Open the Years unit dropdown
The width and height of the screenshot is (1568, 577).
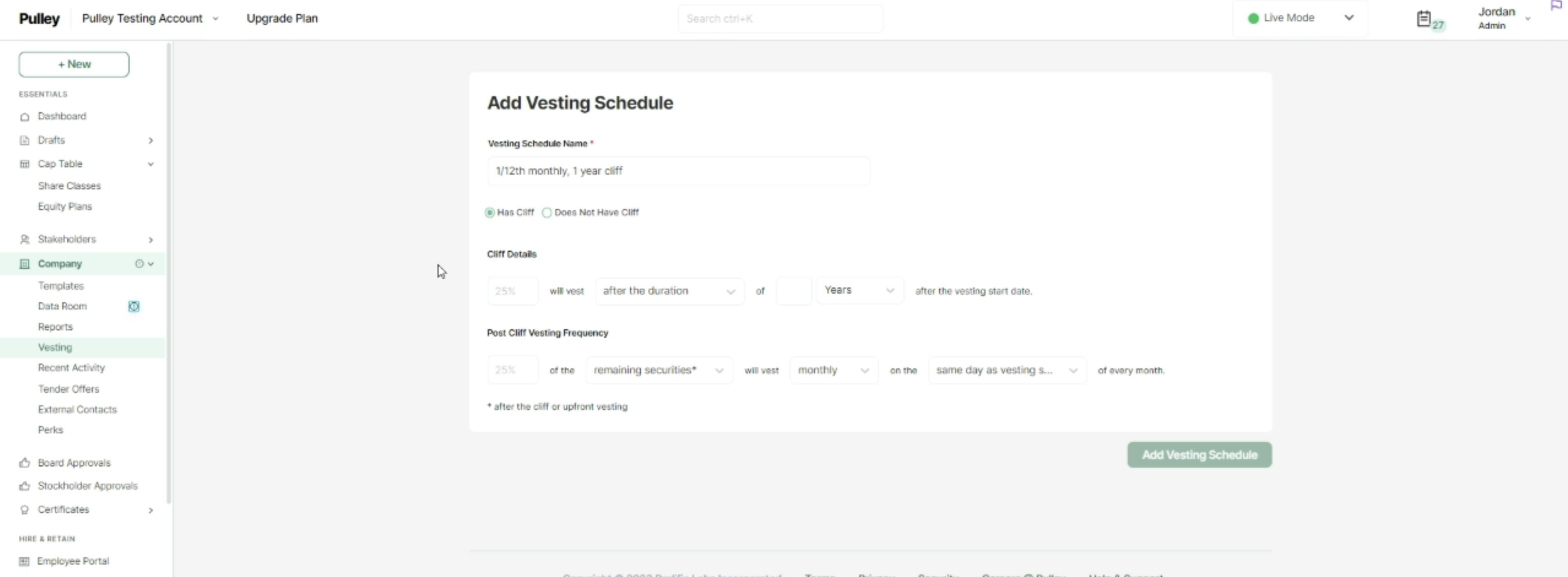pyautogui.click(x=859, y=291)
